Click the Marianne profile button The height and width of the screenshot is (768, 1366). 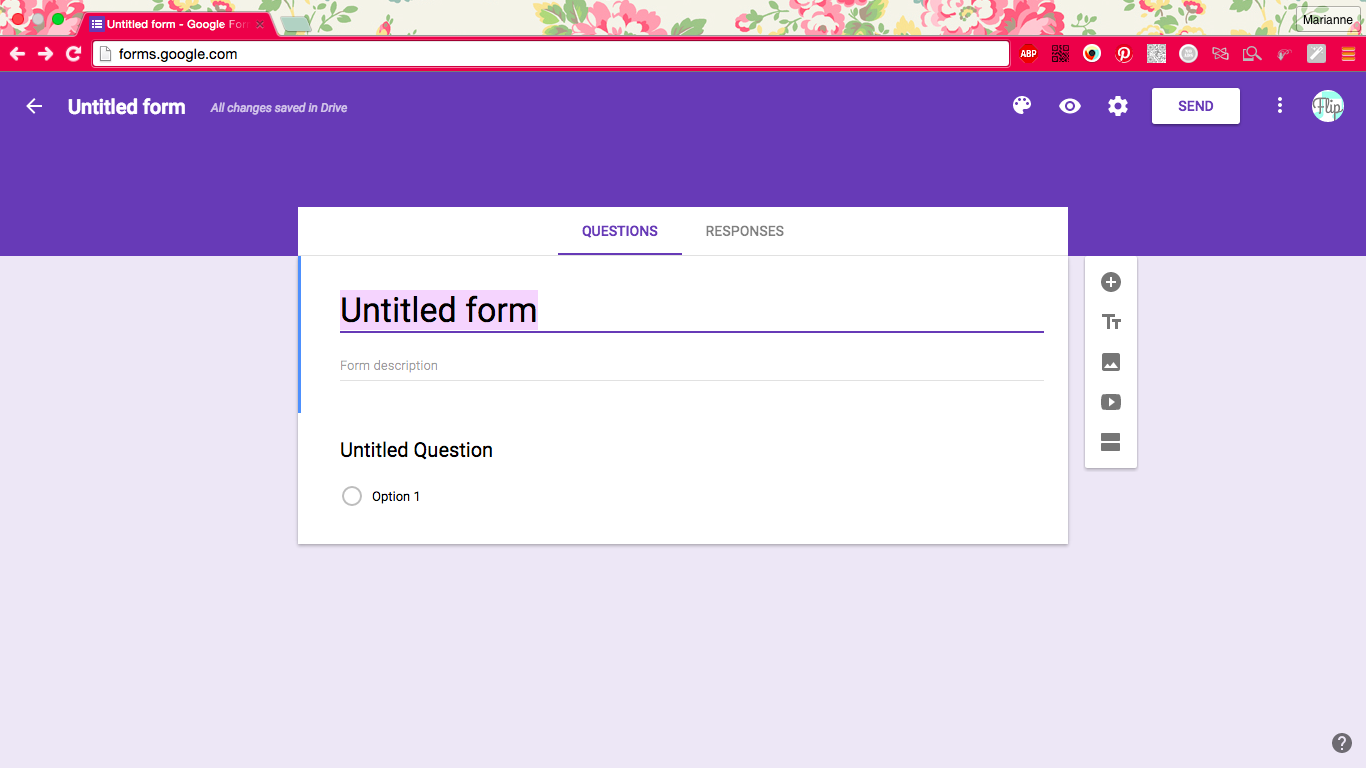coord(1328,20)
